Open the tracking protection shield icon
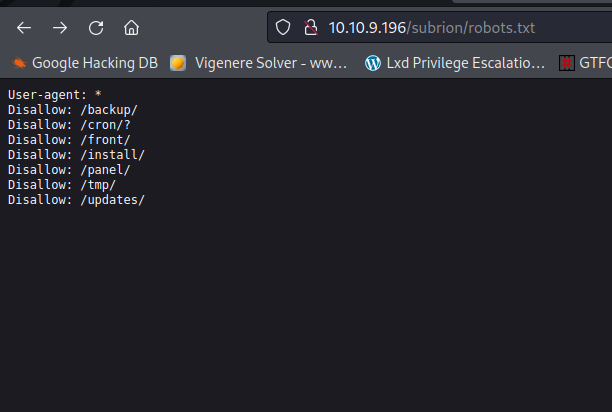This screenshot has height=412, width=612. click(x=283, y=27)
